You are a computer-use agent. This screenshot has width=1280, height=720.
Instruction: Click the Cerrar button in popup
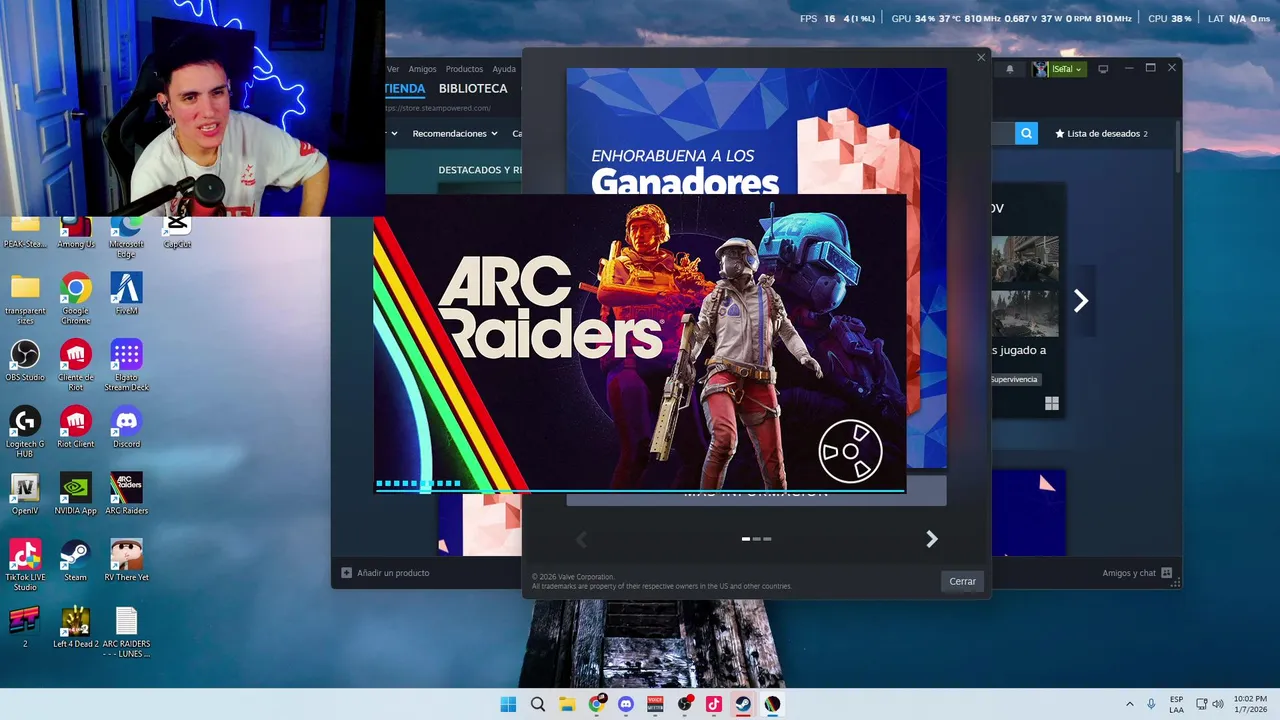click(x=962, y=581)
